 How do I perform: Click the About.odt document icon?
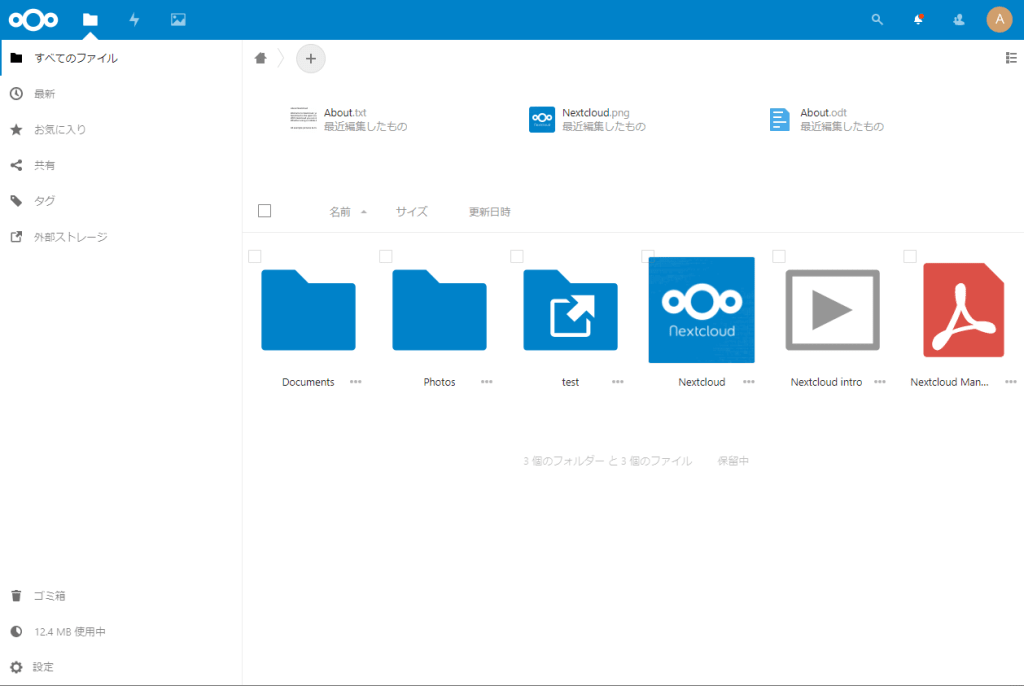[x=780, y=120]
